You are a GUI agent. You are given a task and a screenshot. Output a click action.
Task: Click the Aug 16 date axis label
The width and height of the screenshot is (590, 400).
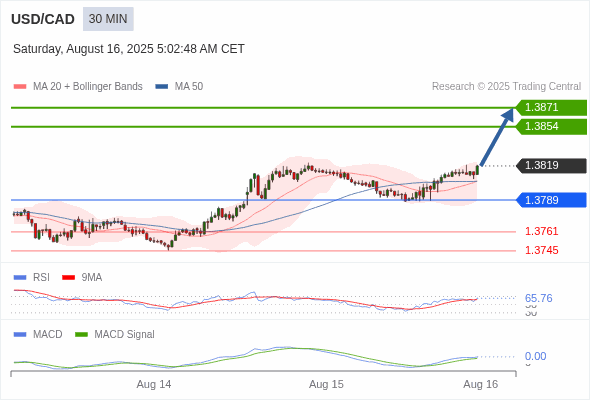[481, 384]
